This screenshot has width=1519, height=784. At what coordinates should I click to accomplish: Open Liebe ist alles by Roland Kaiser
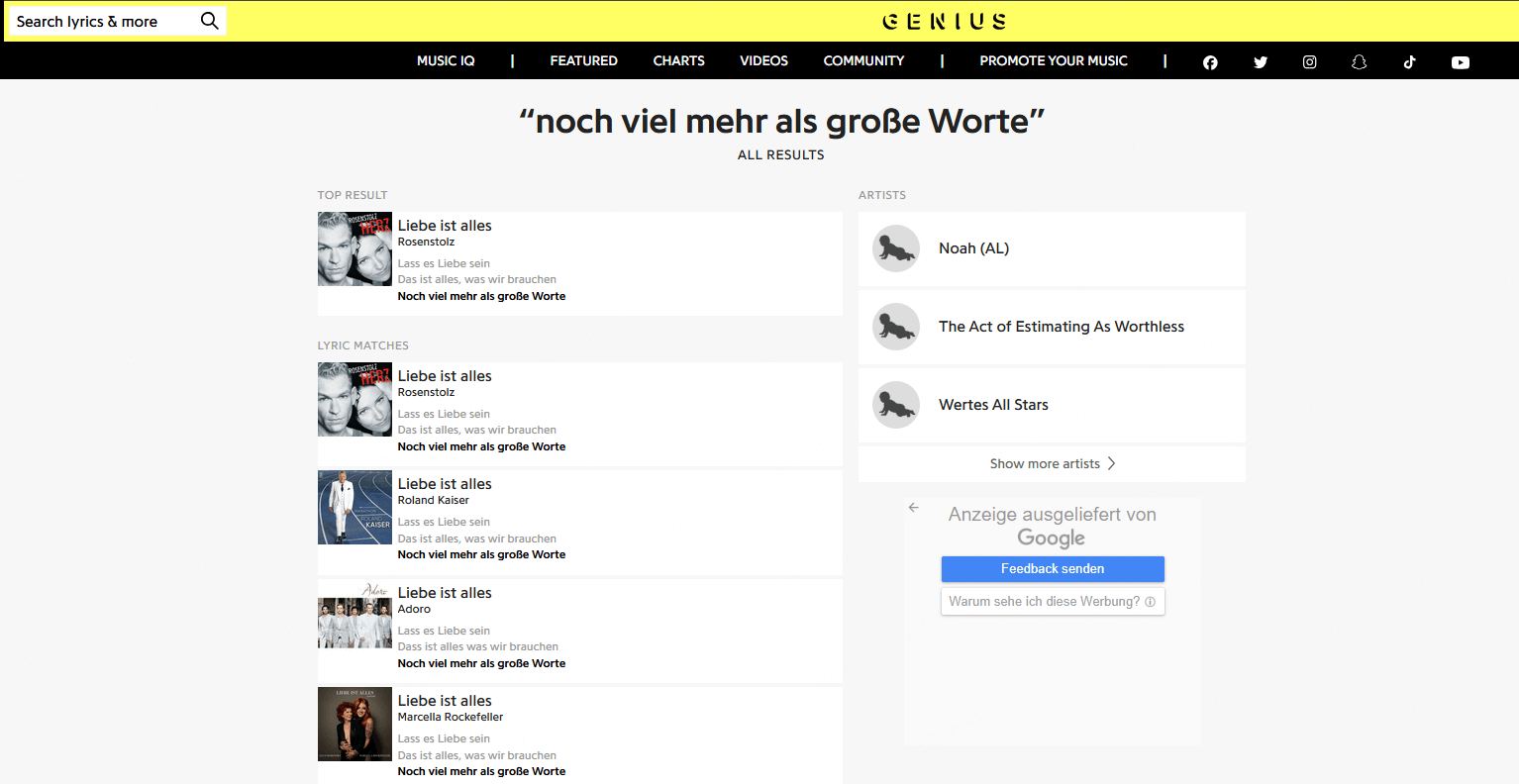tap(445, 484)
